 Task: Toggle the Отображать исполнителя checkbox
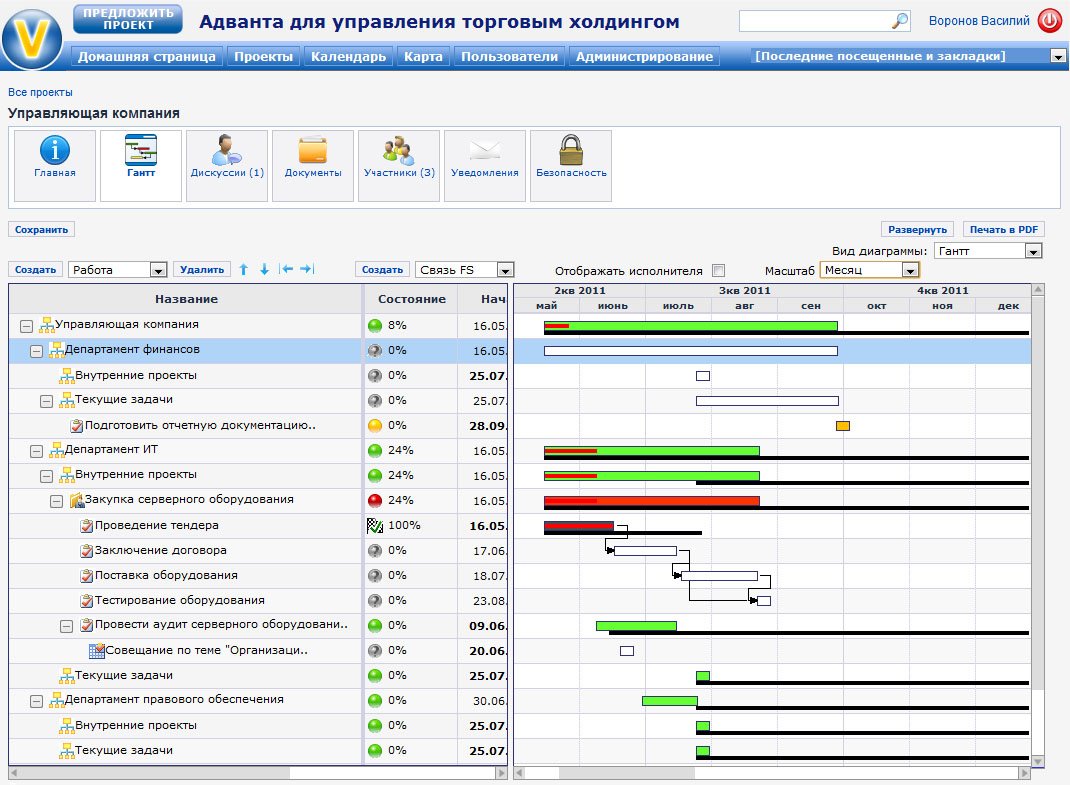[x=719, y=270]
